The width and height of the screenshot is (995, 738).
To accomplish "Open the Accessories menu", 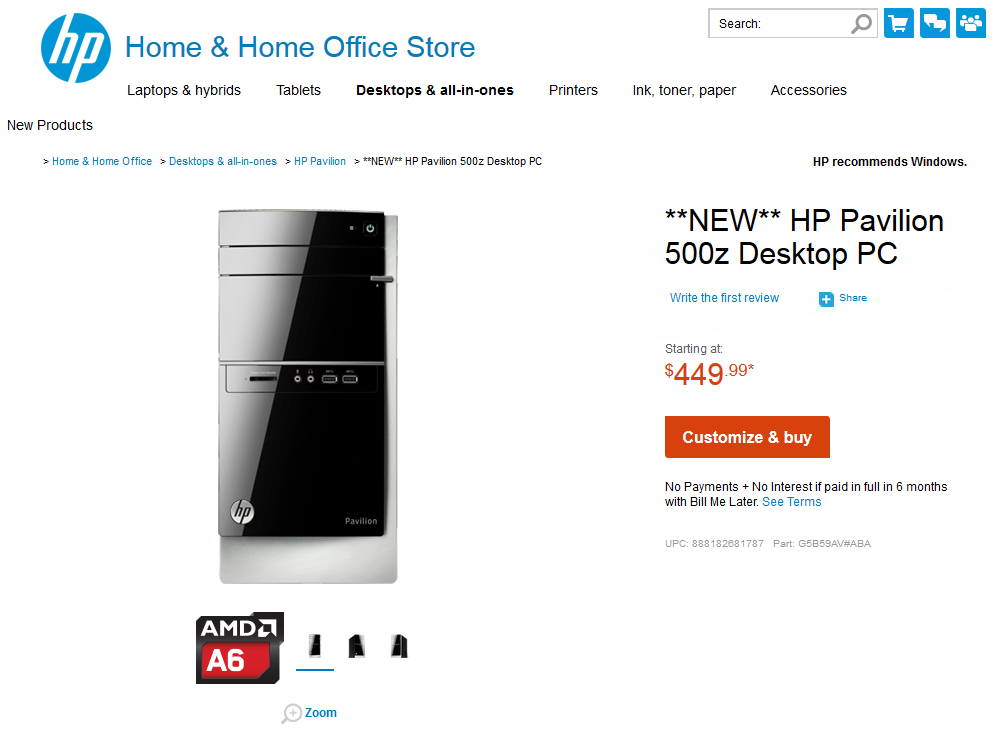I will 808,90.
